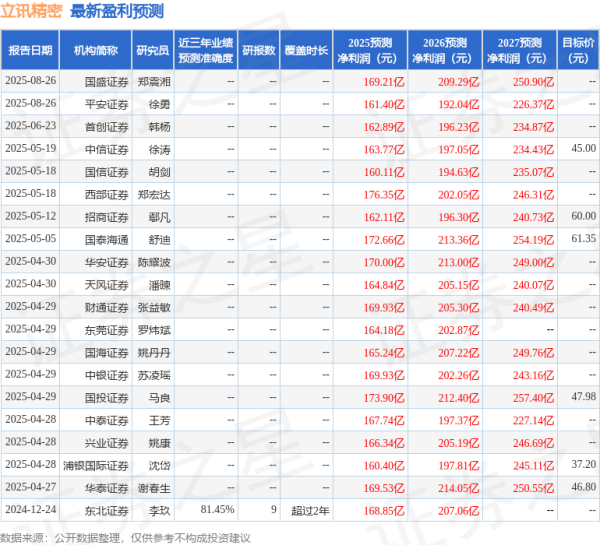
Task: Click analyst name 姚丹丹
Action: 154,352
